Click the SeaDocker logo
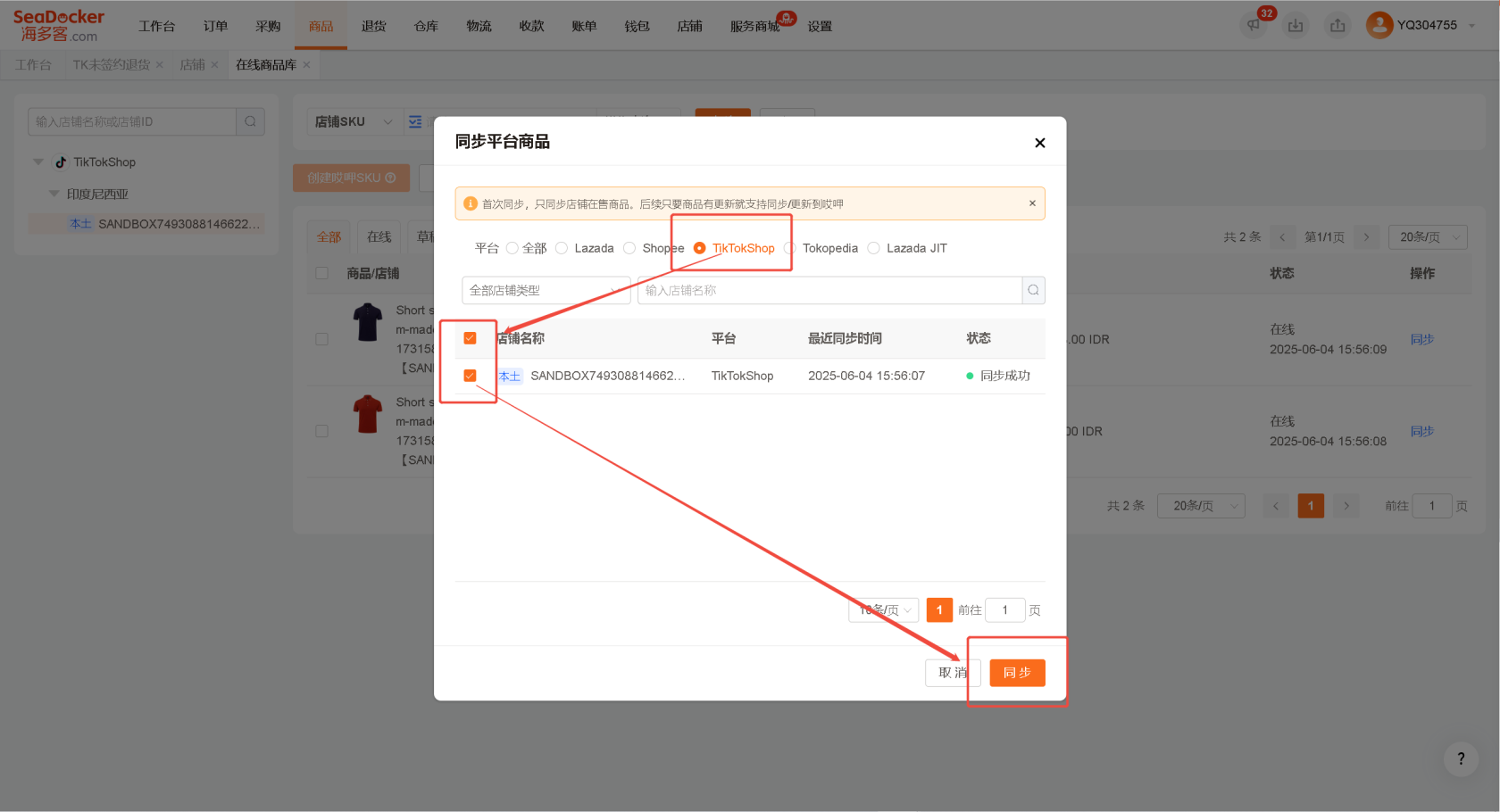This screenshot has width=1500, height=812. click(59, 25)
